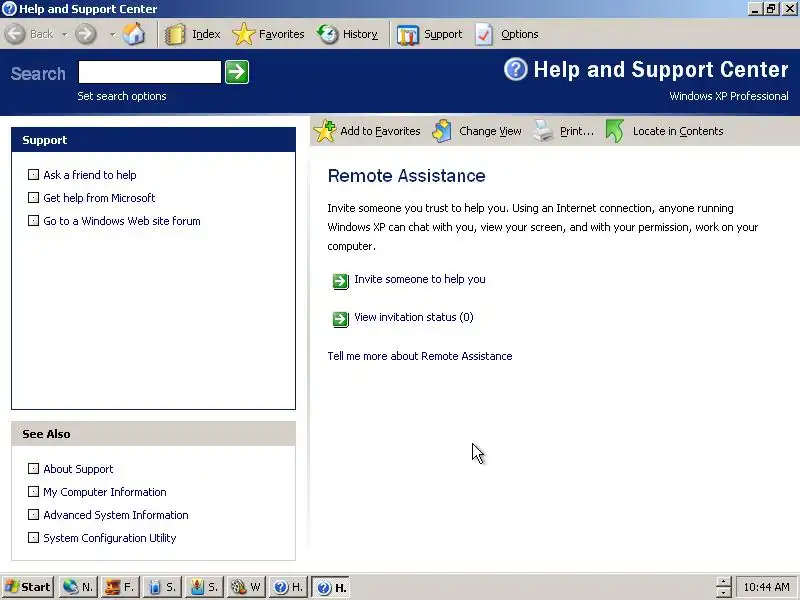Screen dimensions: 800x600
Task: Click taskbar up-down scroll arrows
Action: pyautogui.click(x=723, y=587)
